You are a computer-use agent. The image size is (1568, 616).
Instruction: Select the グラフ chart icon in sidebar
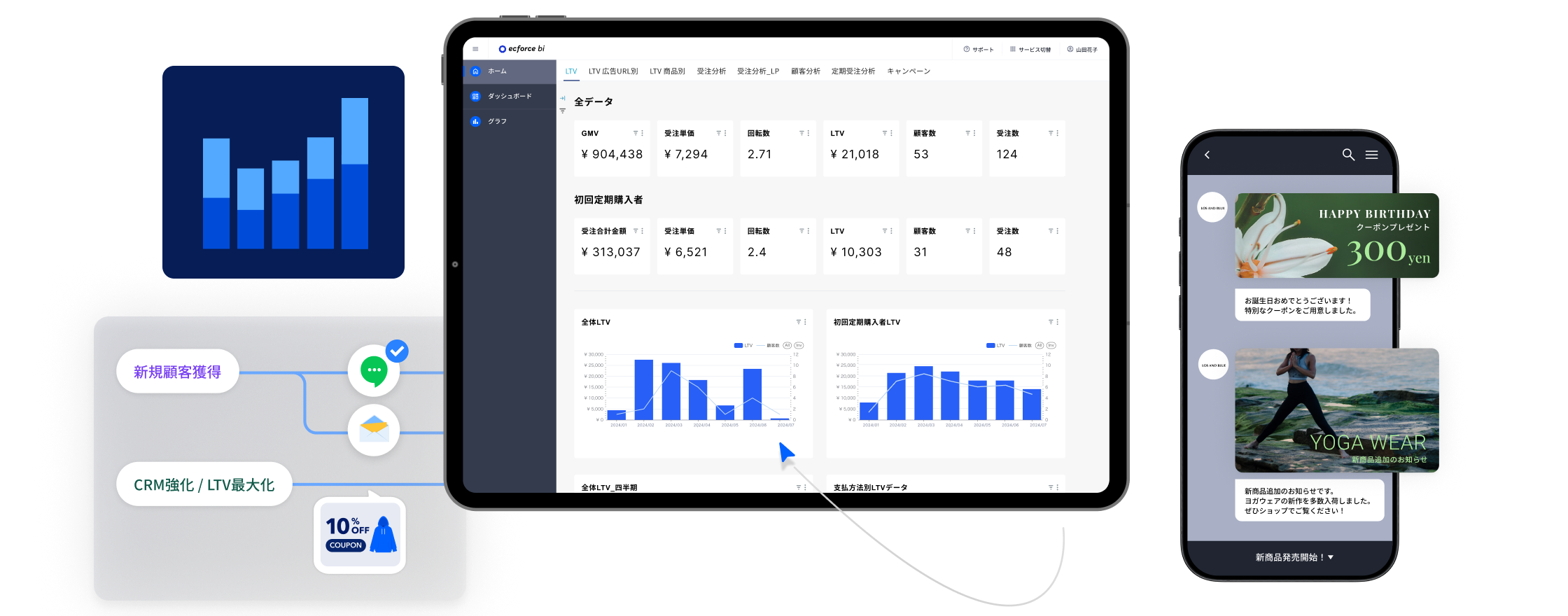pos(476,122)
